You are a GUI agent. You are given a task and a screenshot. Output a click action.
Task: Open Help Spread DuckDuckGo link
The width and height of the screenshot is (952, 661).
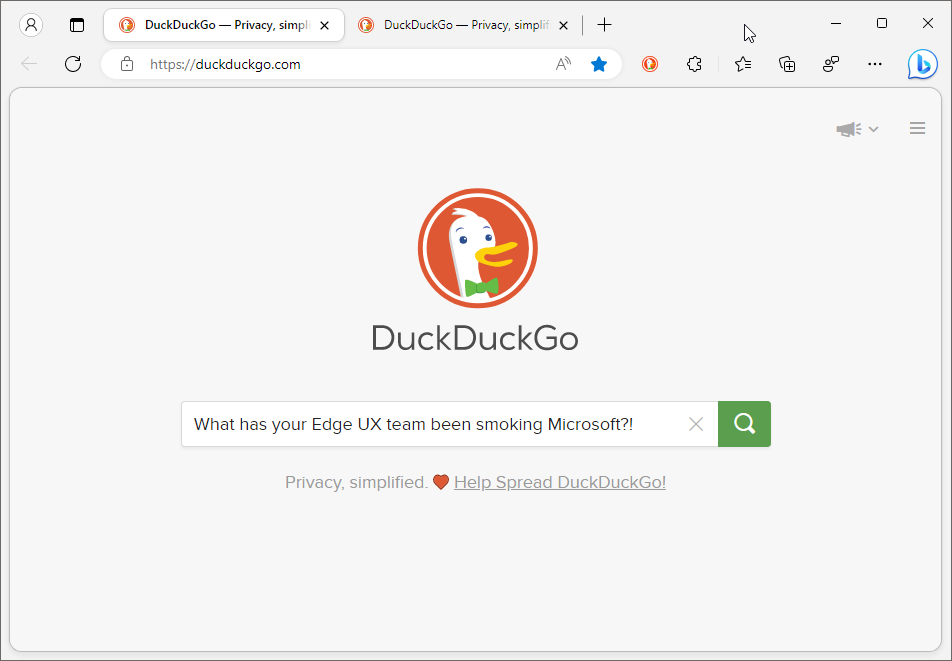[560, 482]
